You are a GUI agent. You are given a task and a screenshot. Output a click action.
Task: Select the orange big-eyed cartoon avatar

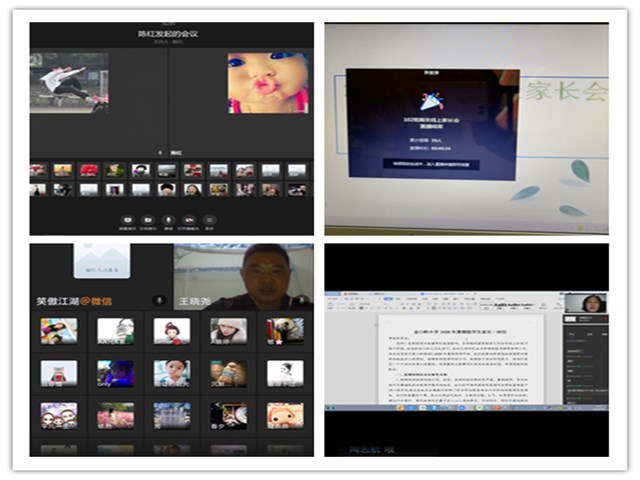point(285,416)
